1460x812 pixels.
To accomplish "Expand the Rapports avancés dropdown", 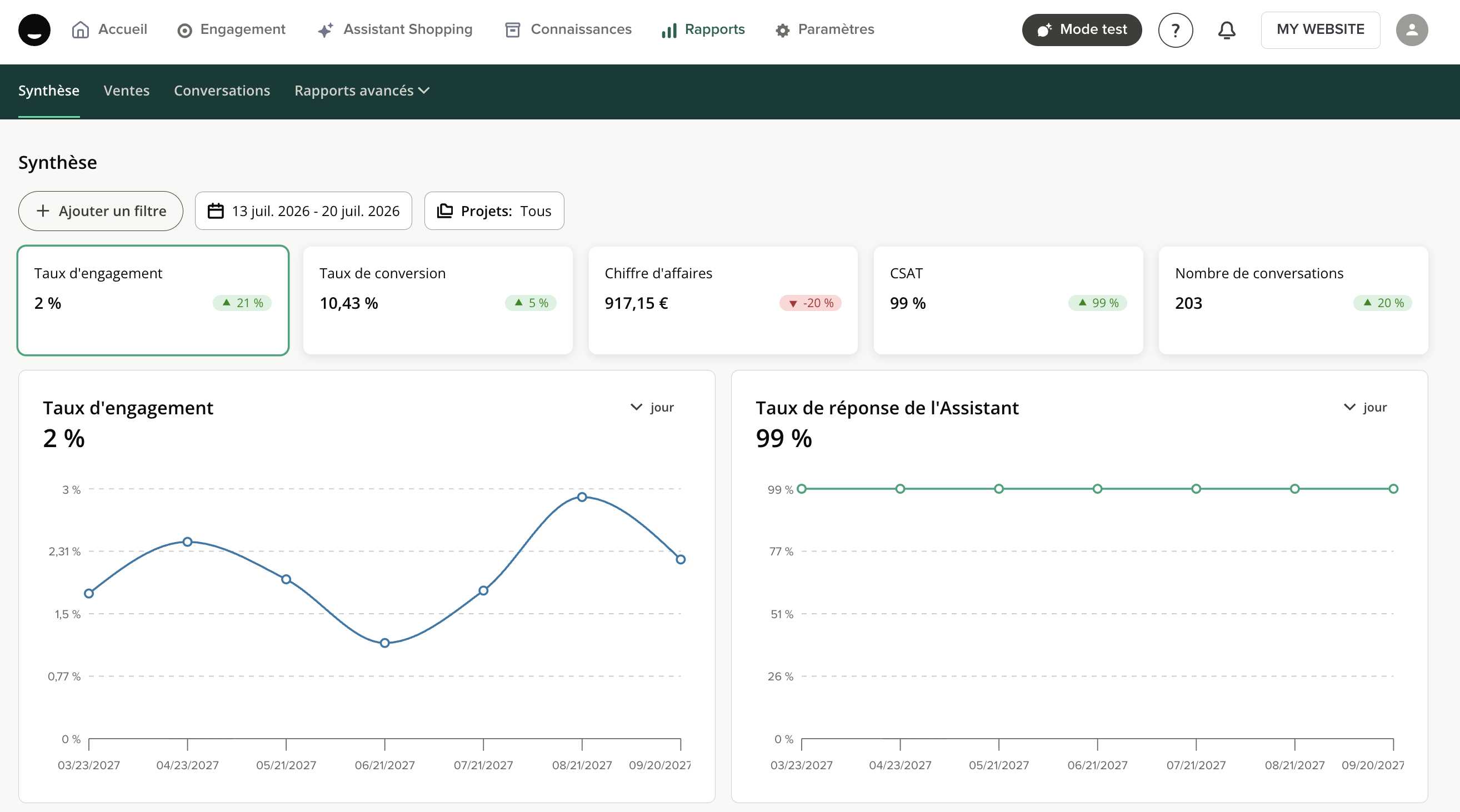I will click(362, 91).
